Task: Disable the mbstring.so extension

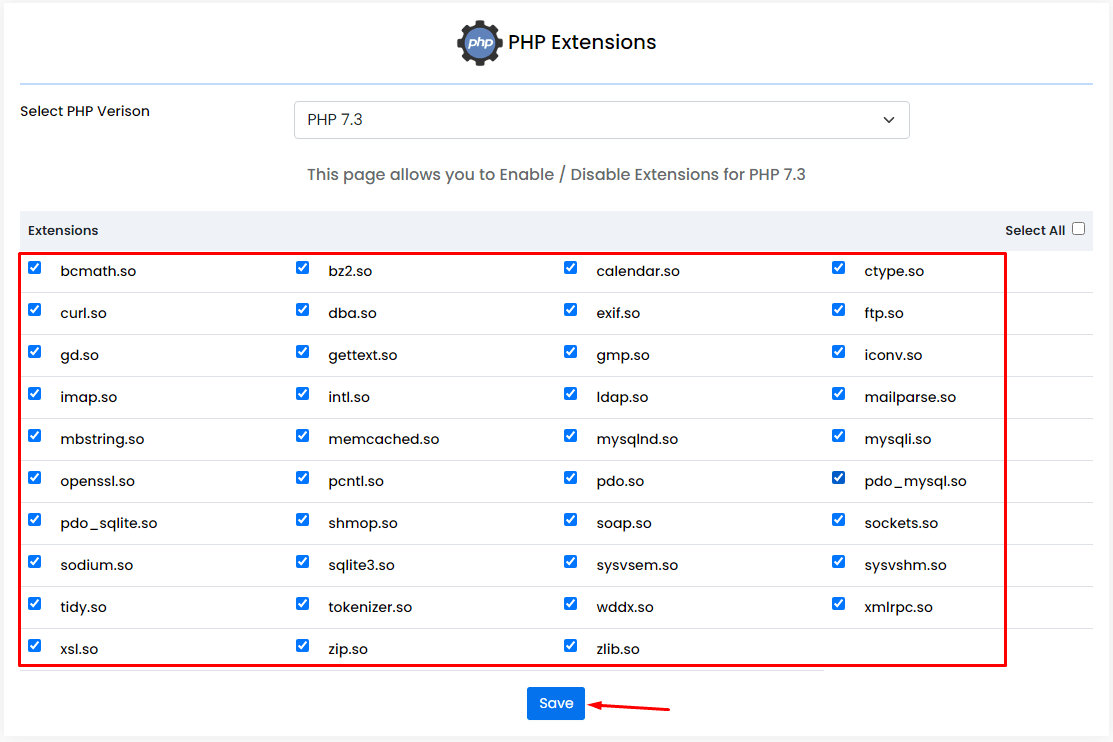Action: click(x=35, y=435)
